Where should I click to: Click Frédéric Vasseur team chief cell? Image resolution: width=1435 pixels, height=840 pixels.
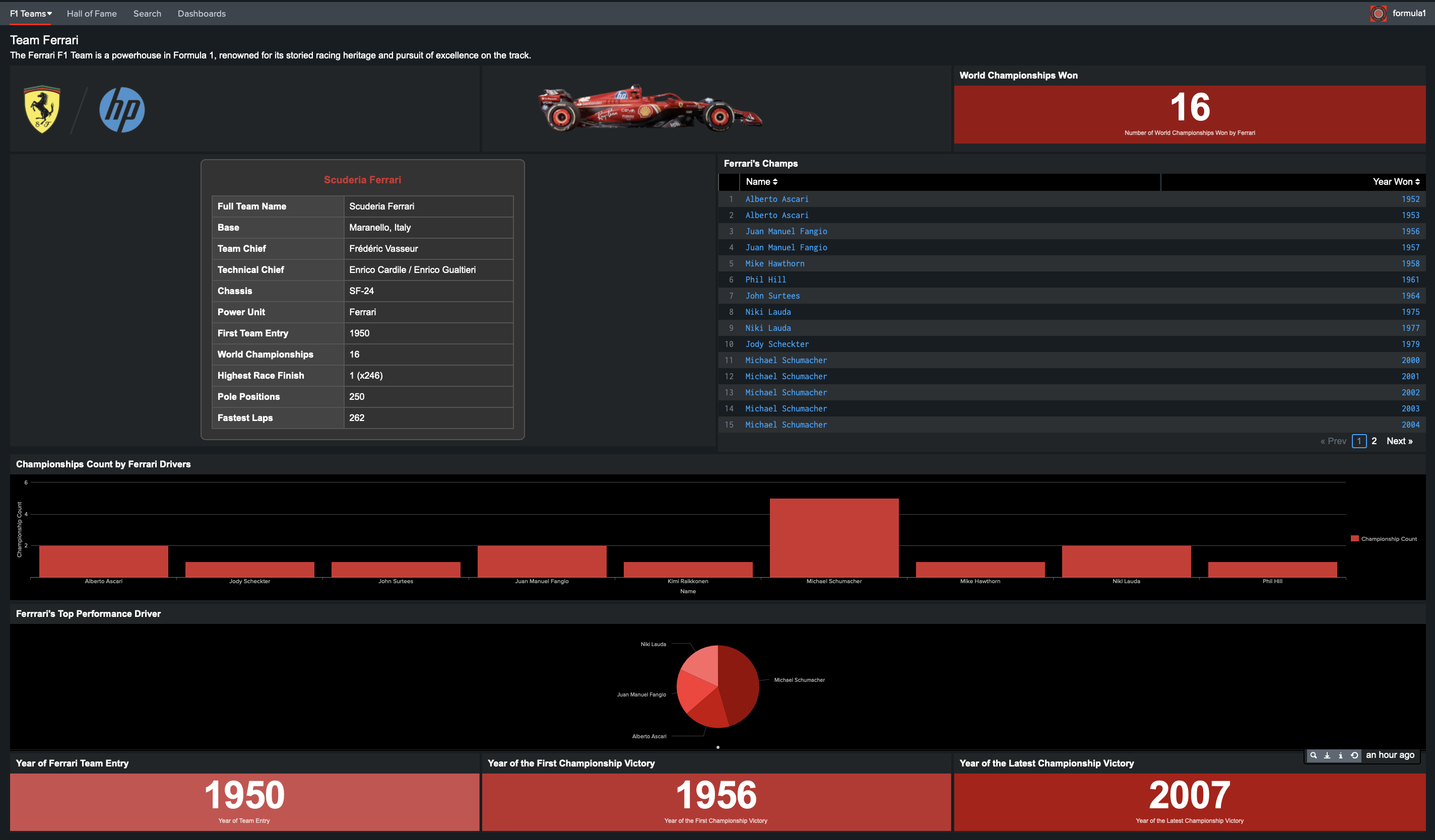click(x=428, y=249)
